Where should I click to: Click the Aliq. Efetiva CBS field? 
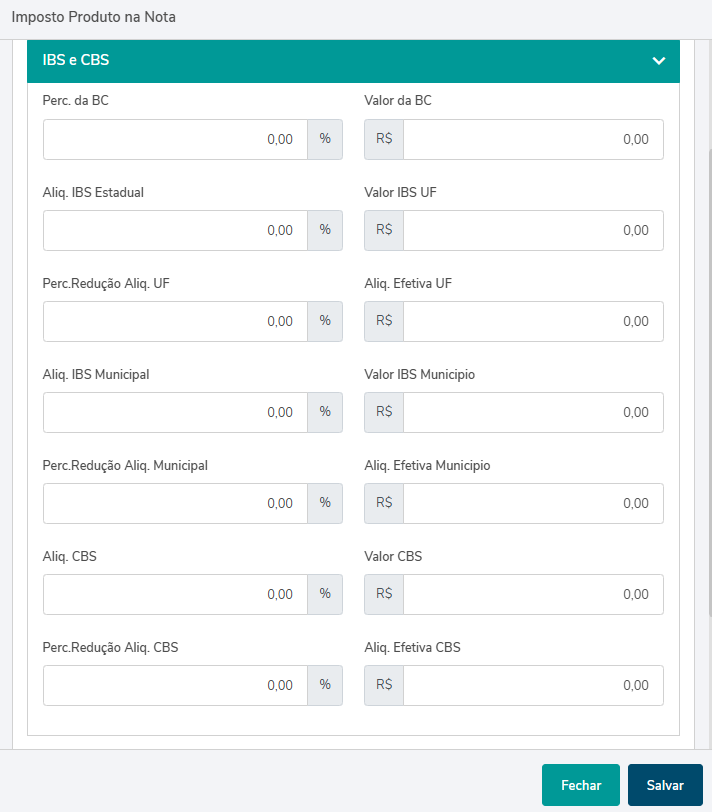(533, 686)
